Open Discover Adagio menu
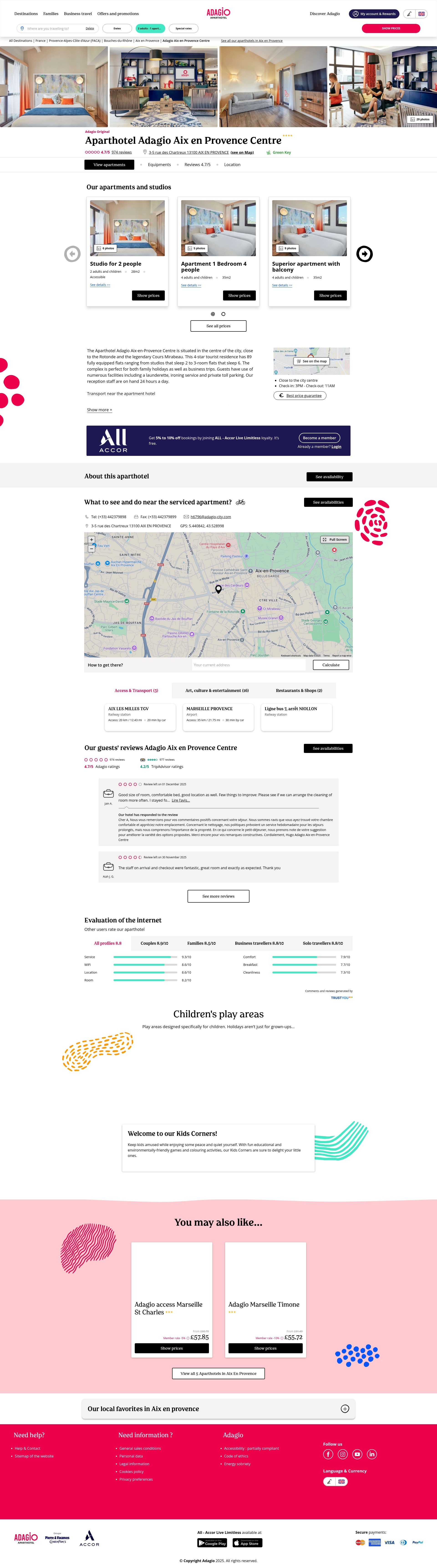 (x=325, y=13)
